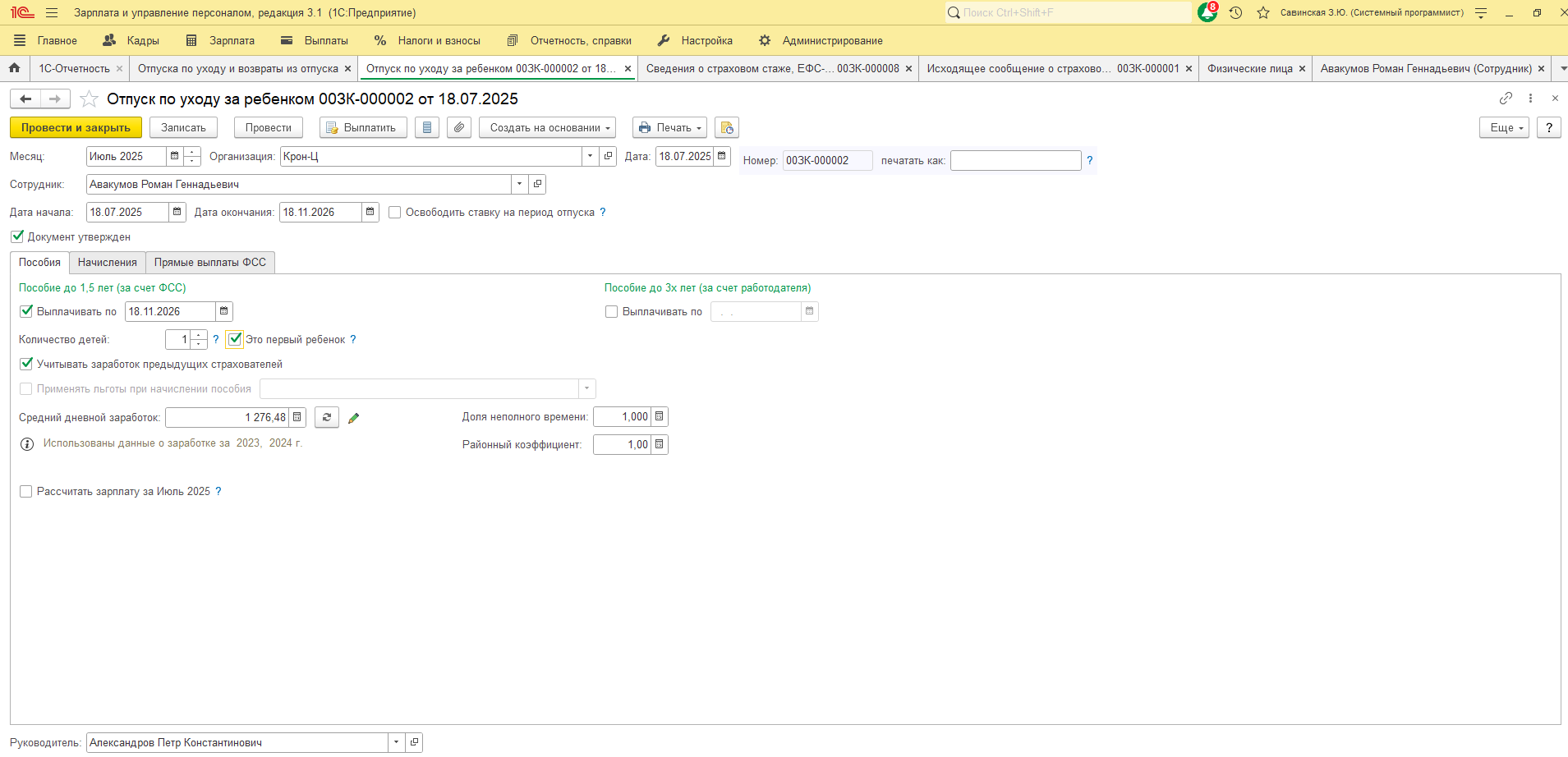
Task: Toggle 'Это первый ребенок' checkbox
Action: pos(235,339)
